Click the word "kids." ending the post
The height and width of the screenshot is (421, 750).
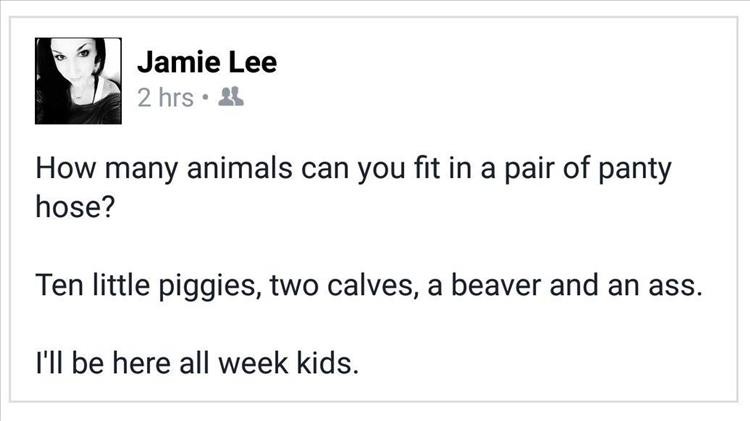(327, 363)
